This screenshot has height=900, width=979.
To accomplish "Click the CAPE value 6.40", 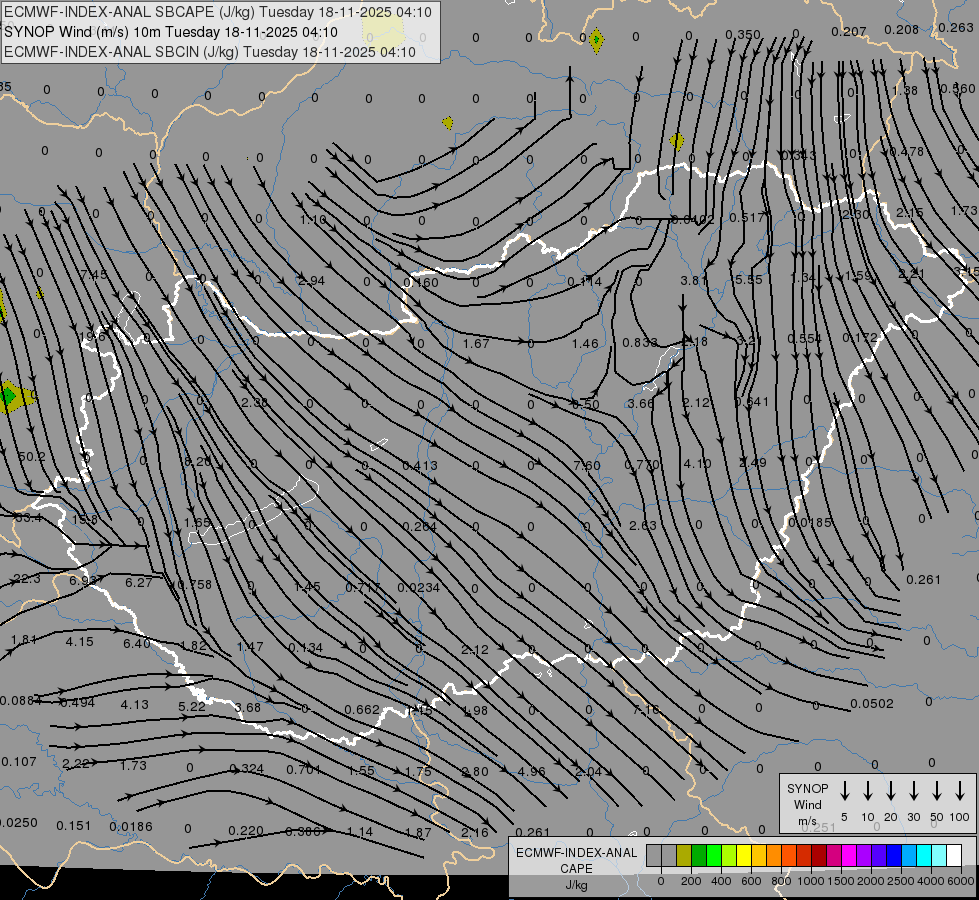I will (x=137, y=643).
